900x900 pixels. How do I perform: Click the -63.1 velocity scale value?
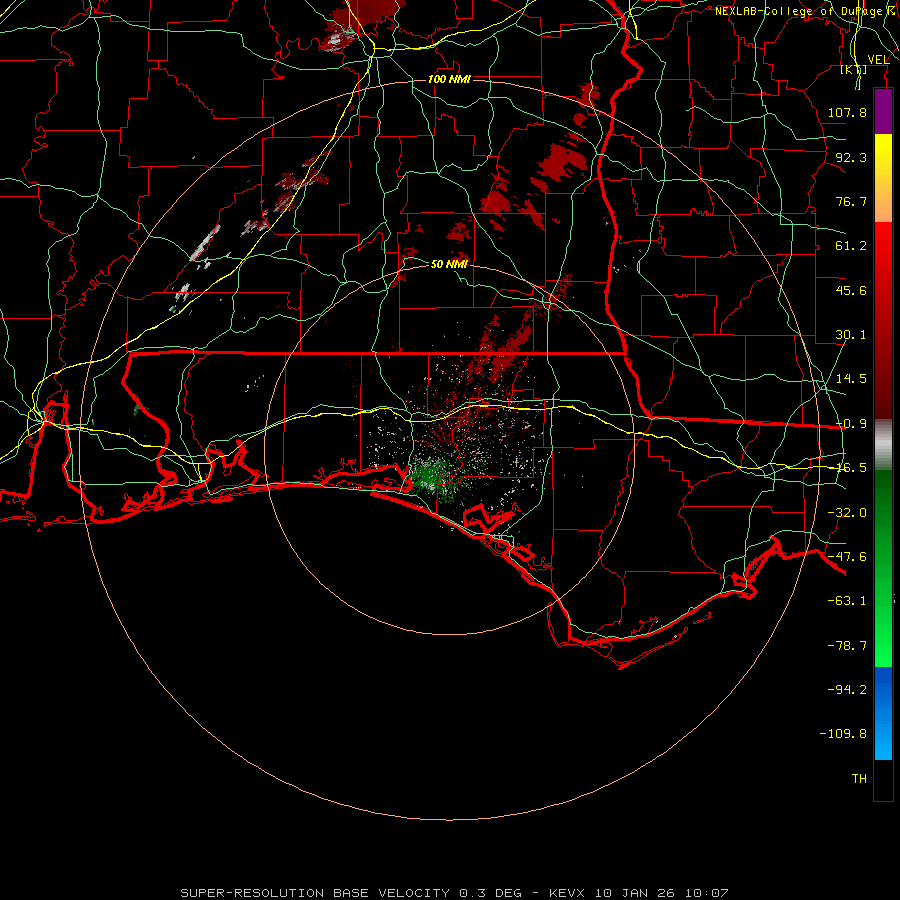click(847, 601)
